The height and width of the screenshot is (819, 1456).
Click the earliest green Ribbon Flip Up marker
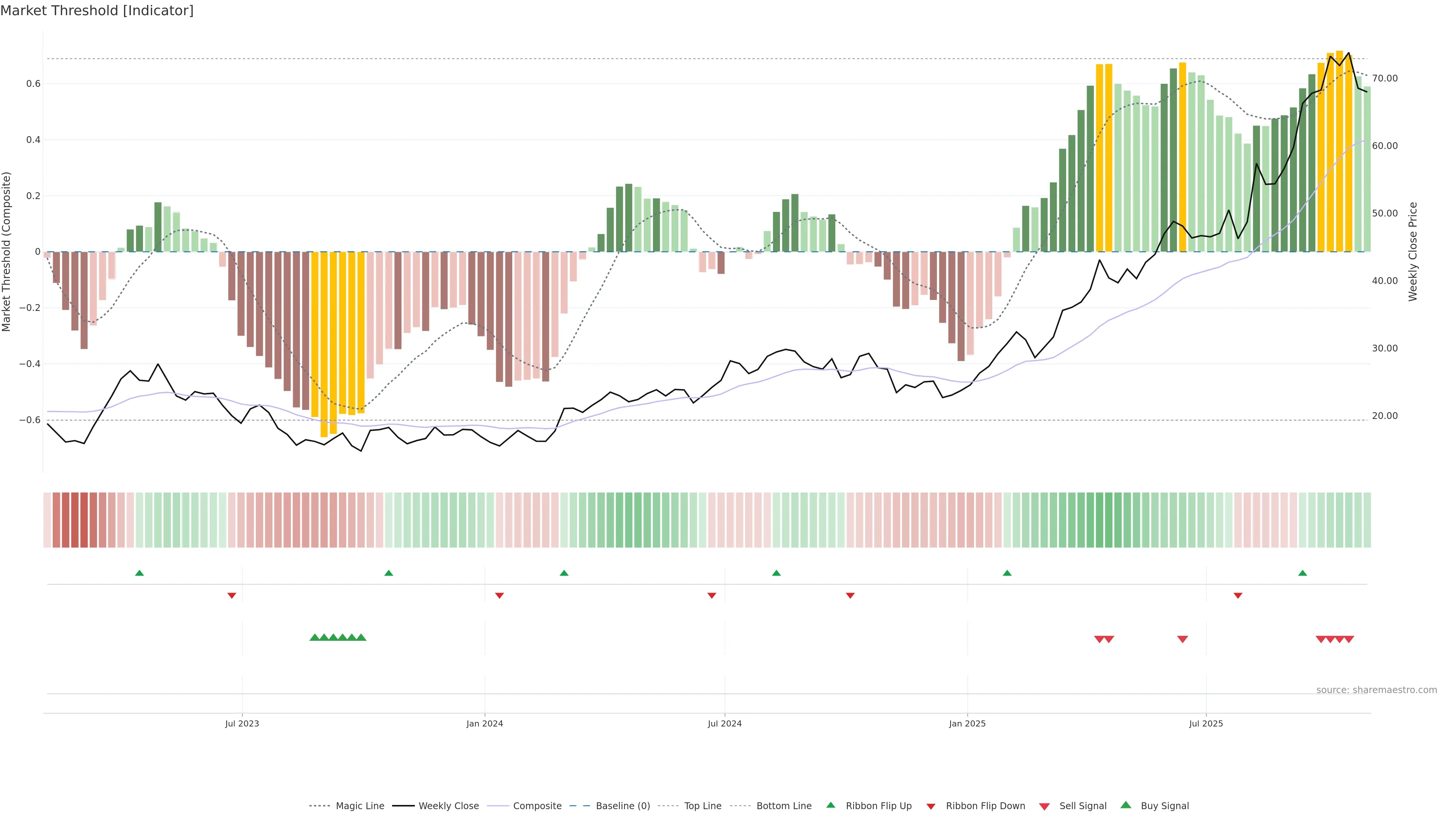click(140, 573)
